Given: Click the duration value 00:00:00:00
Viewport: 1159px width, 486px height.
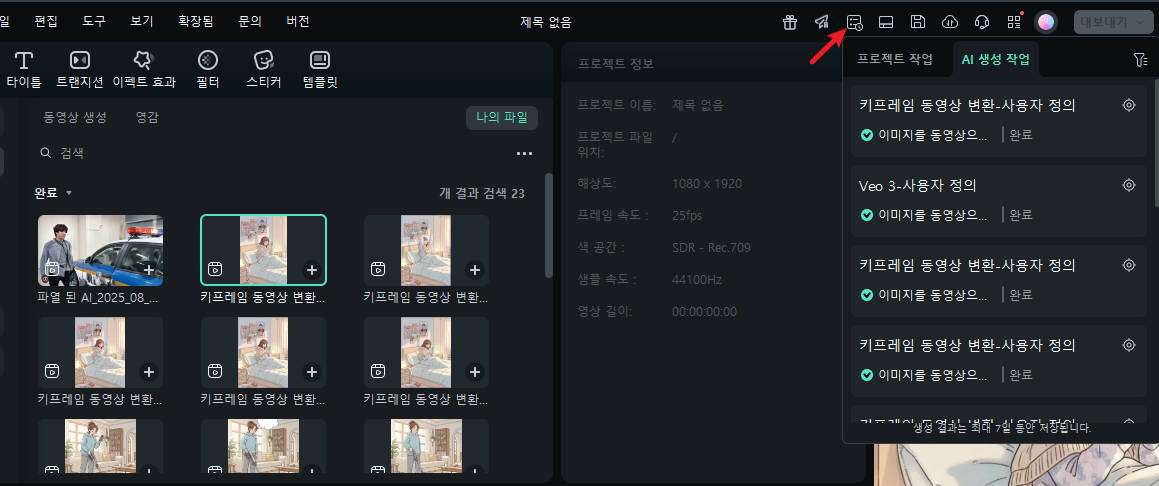Looking at the screenshot, I should (704, 312).
